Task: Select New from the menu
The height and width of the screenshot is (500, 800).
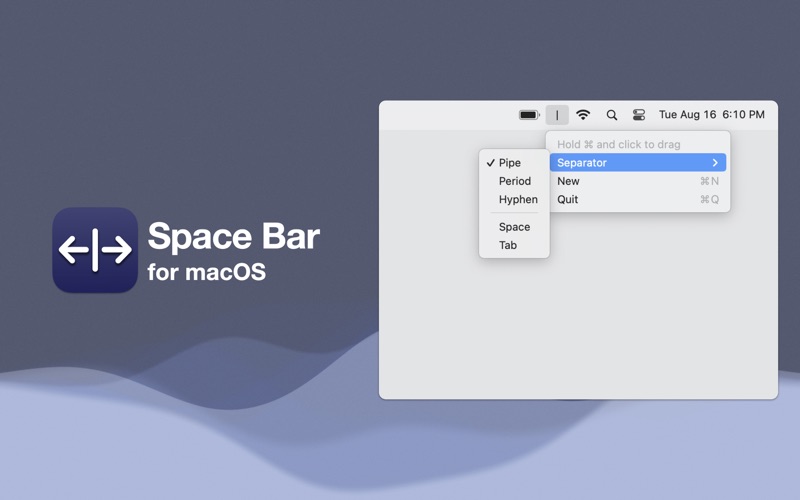Action: [638, 181]
